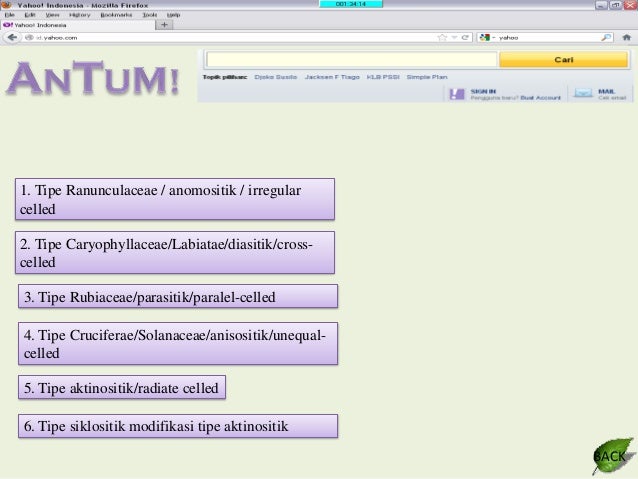Select Tipe Caryophyllaceae/Labiatae/diasitik box
638x479 pixels.
[175, 253]
